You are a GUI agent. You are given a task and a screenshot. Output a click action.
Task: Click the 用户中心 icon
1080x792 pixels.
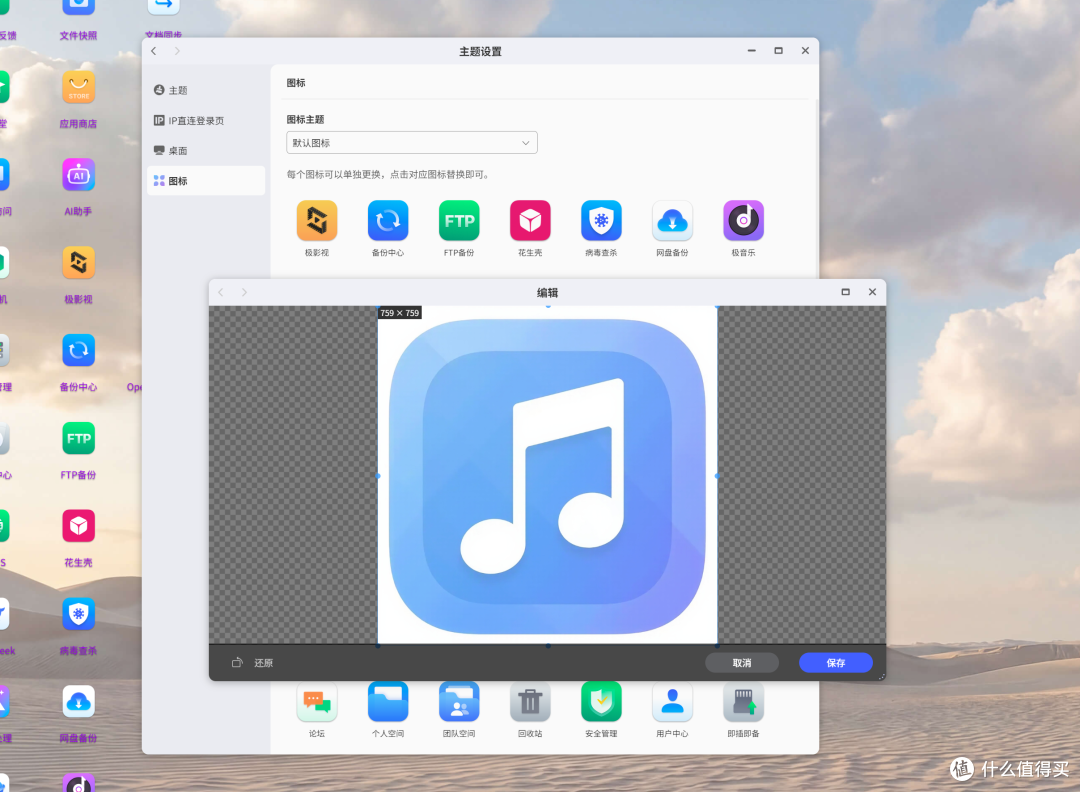[x=672, y=702]
